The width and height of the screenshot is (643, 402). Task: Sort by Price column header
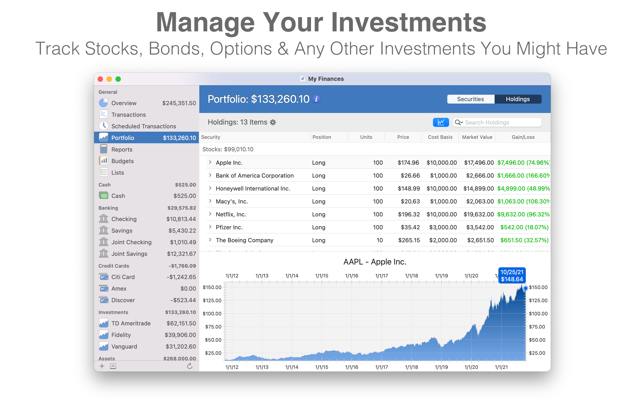[x=403, y=137]
